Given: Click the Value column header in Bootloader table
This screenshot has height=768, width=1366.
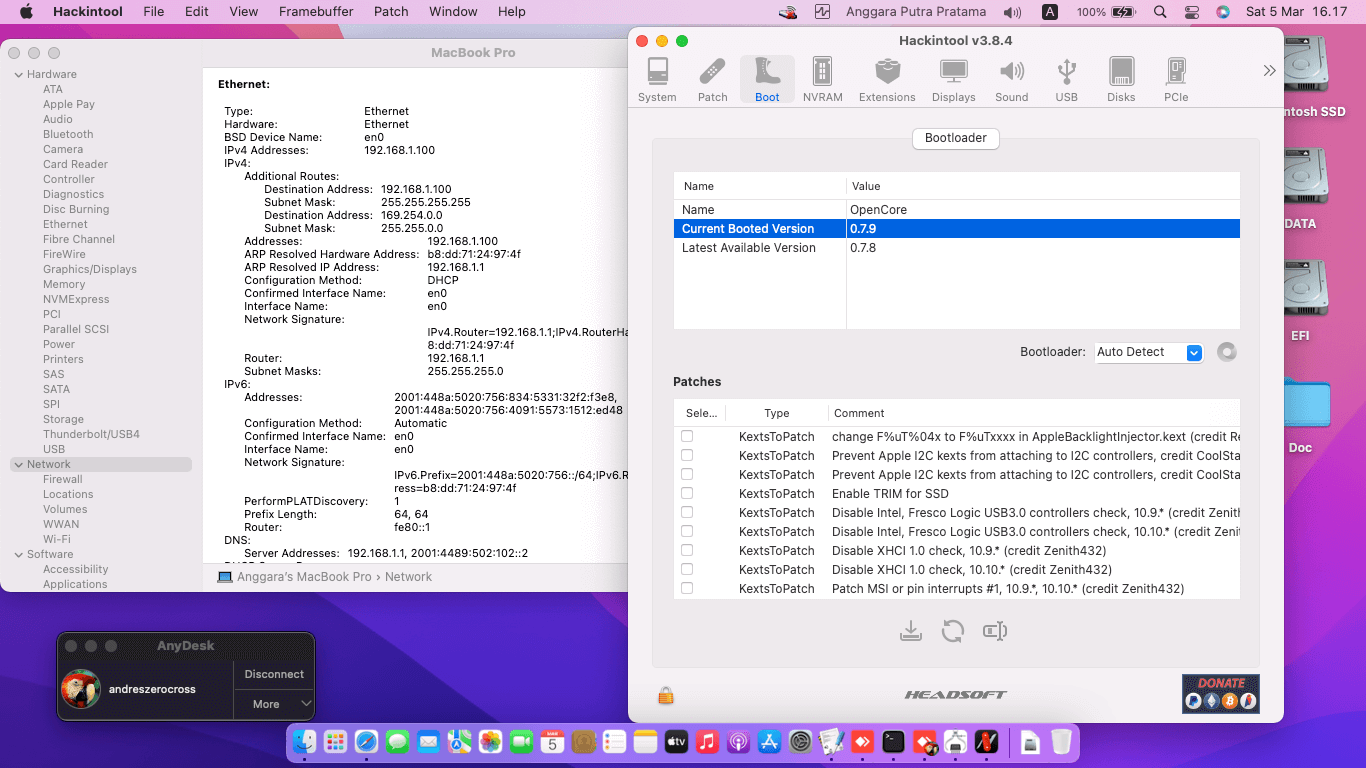Looking at the screenshot, I should (x=1043, y=186).
